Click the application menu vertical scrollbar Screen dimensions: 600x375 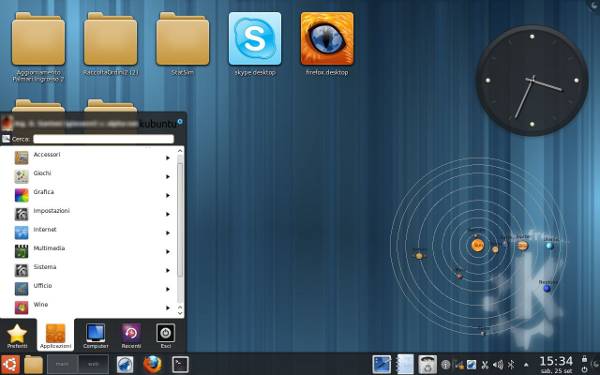click(x=180, y=233)
